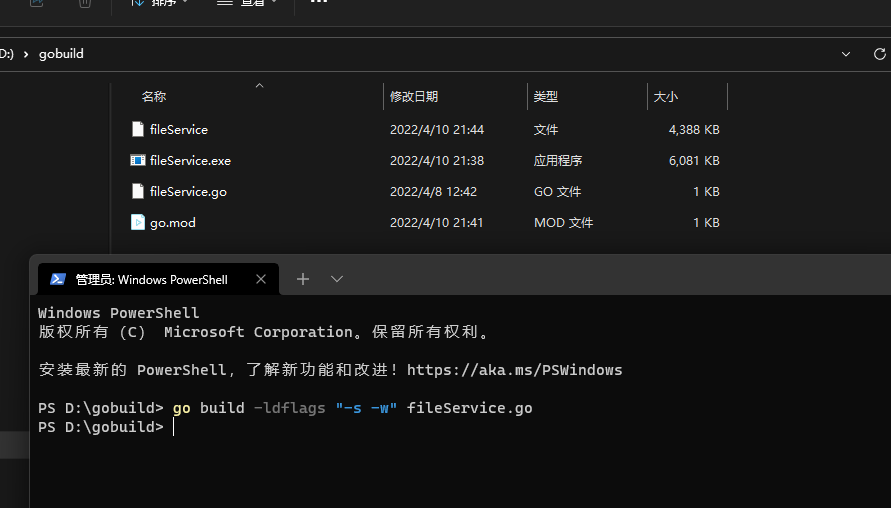Click the PowerShell icon in the terminal tab
891x508 pixels.
coord(58,279)
